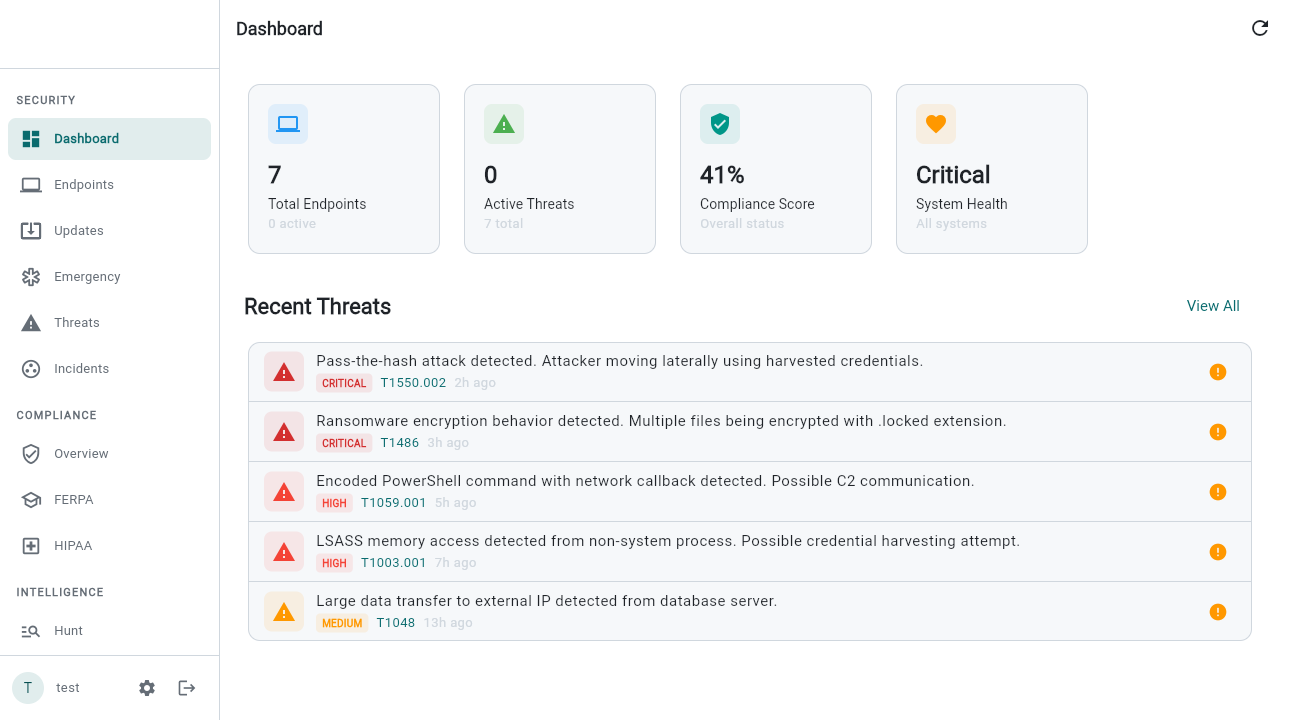Image resolution: width=1290 pixels, height=720 pixels.
Task: Click the orange exclamation badge on T1486 threat
Action: 1218,431
